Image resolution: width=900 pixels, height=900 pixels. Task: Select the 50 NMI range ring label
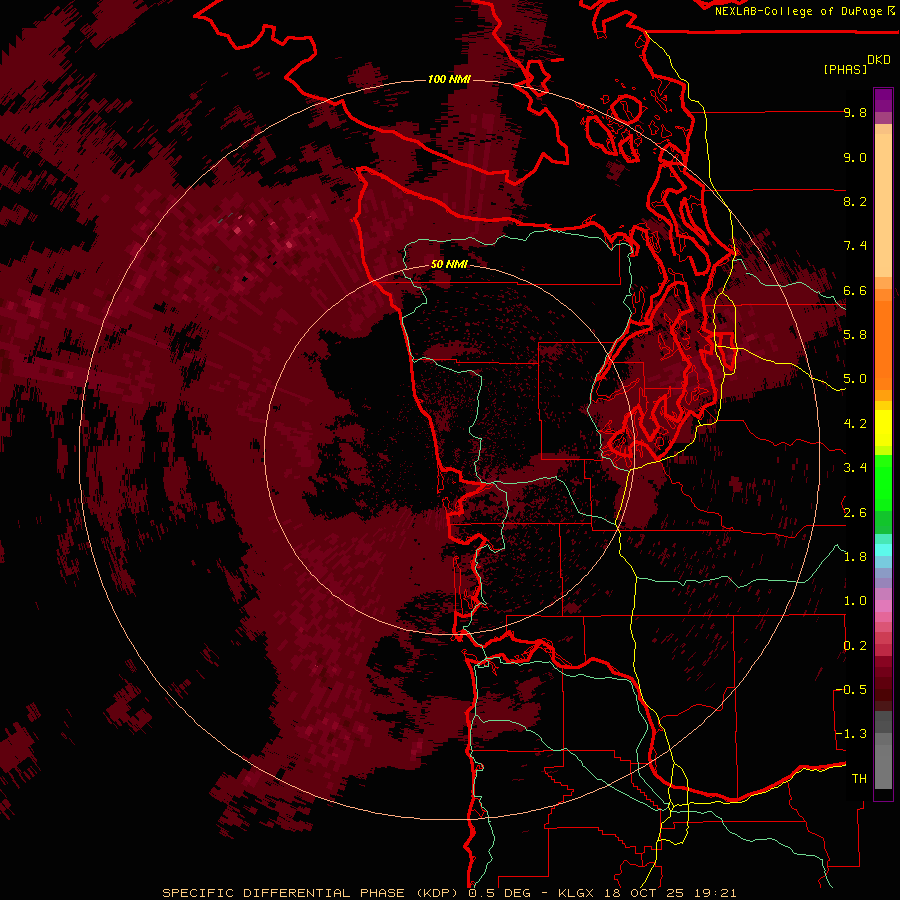coord(449,264)
